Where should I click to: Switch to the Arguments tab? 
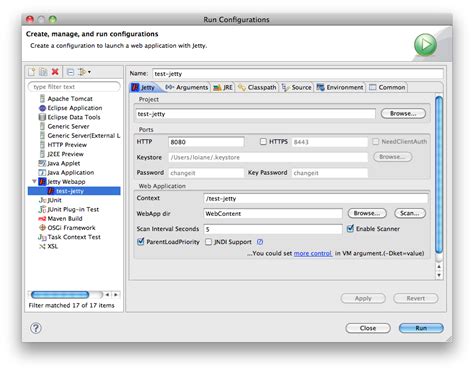coord(187,87)
